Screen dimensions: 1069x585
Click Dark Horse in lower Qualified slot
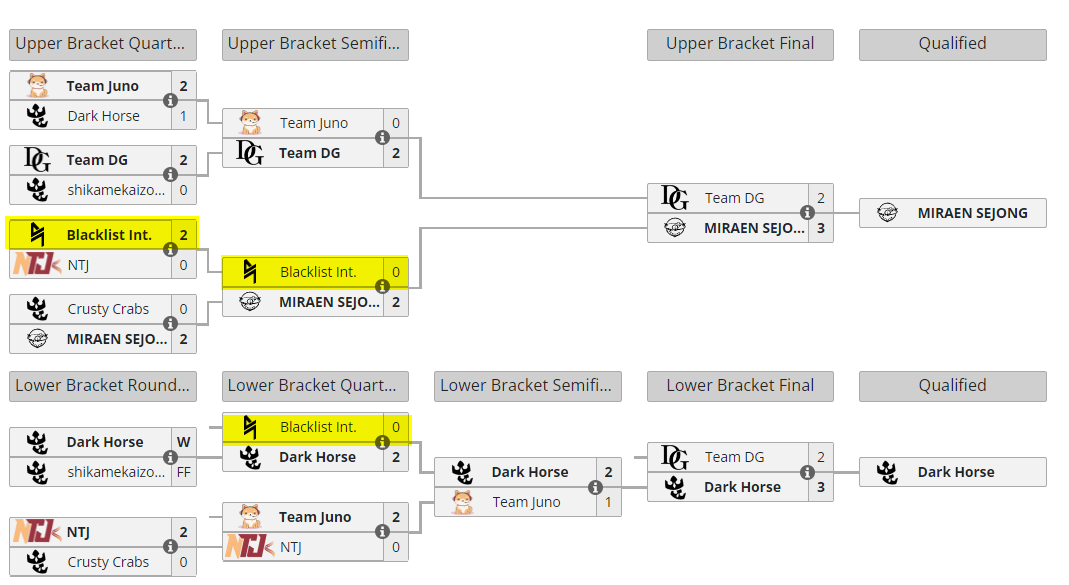click(955, 472)
